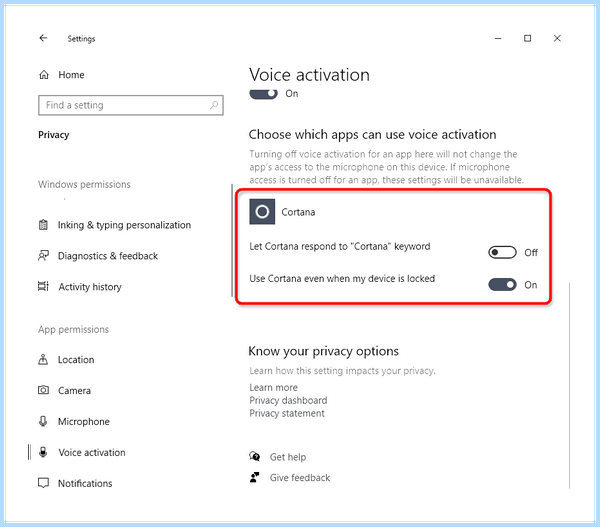Click the search magnifier icon

click(214, 105)
